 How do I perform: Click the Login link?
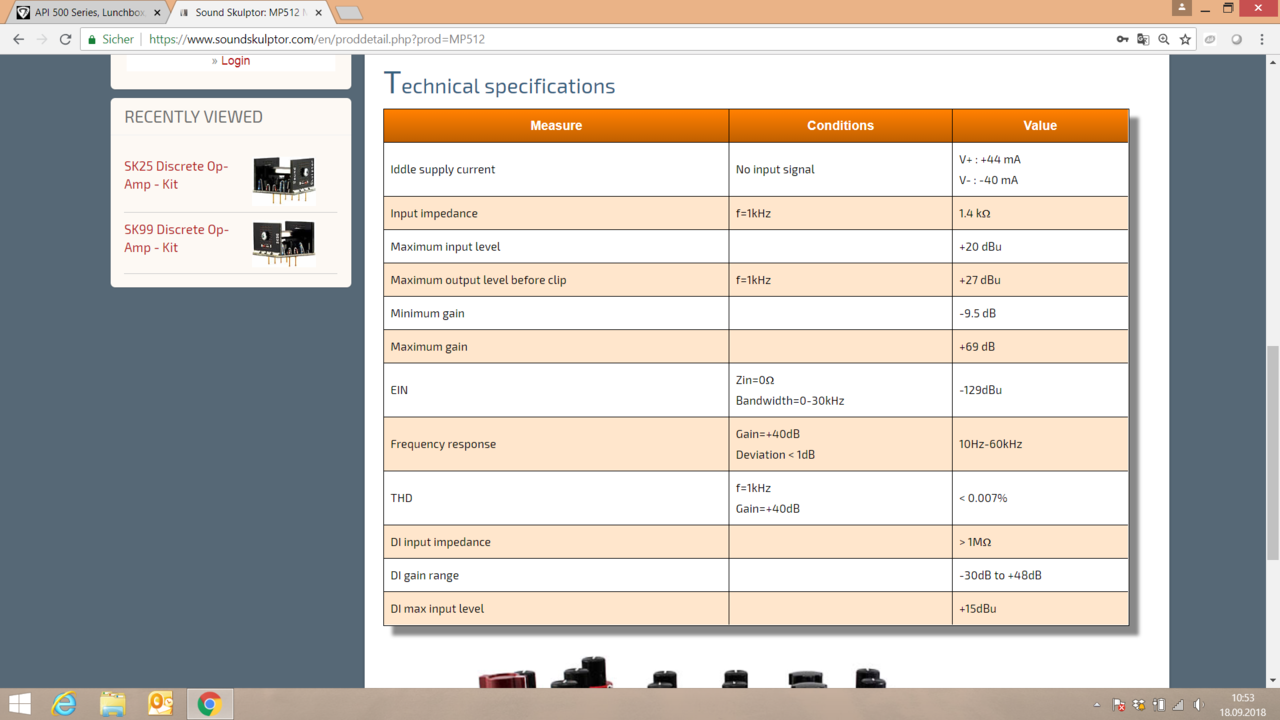pyautogui.click(x=235, y=61)
